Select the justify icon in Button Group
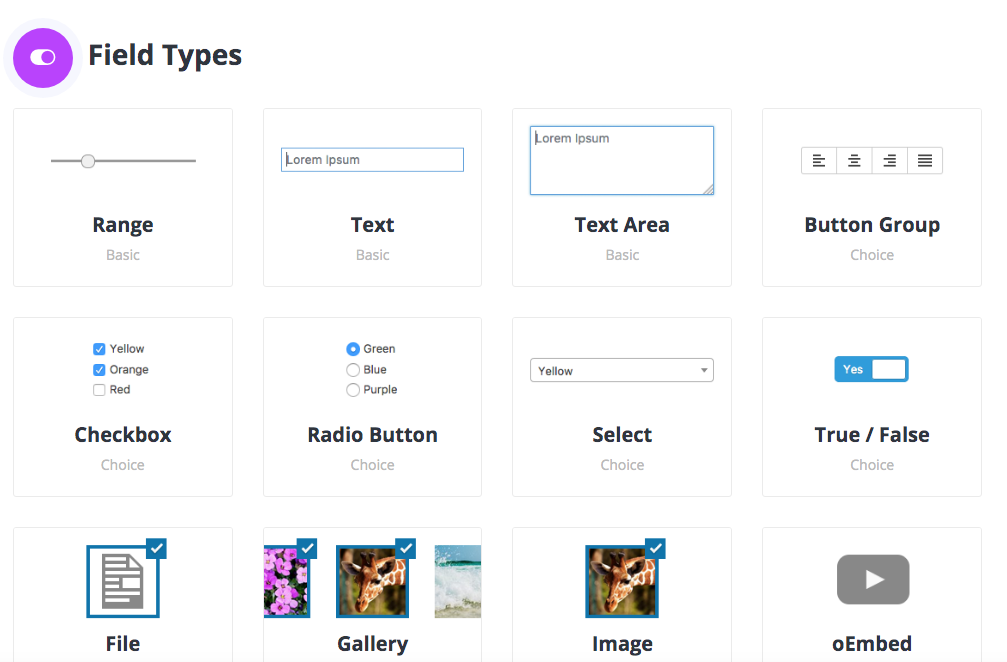This screenshot has width=1007, height=662. click(925, 161)
